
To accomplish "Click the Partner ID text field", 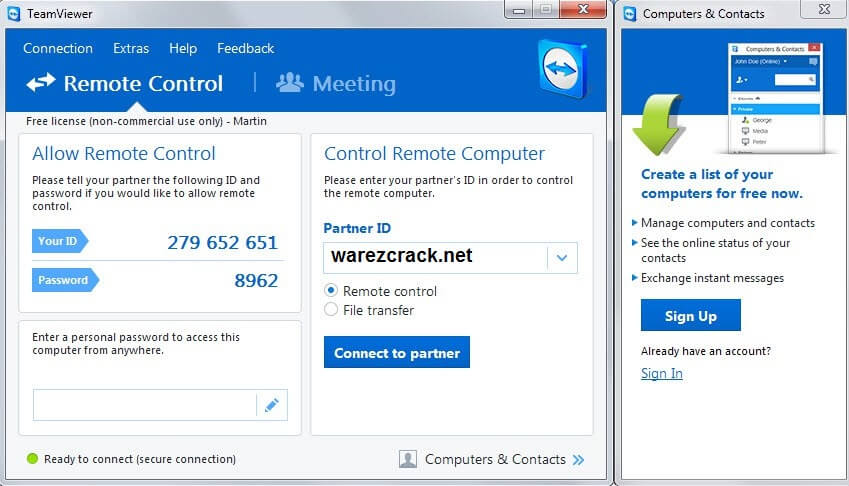I will (435, 258).
